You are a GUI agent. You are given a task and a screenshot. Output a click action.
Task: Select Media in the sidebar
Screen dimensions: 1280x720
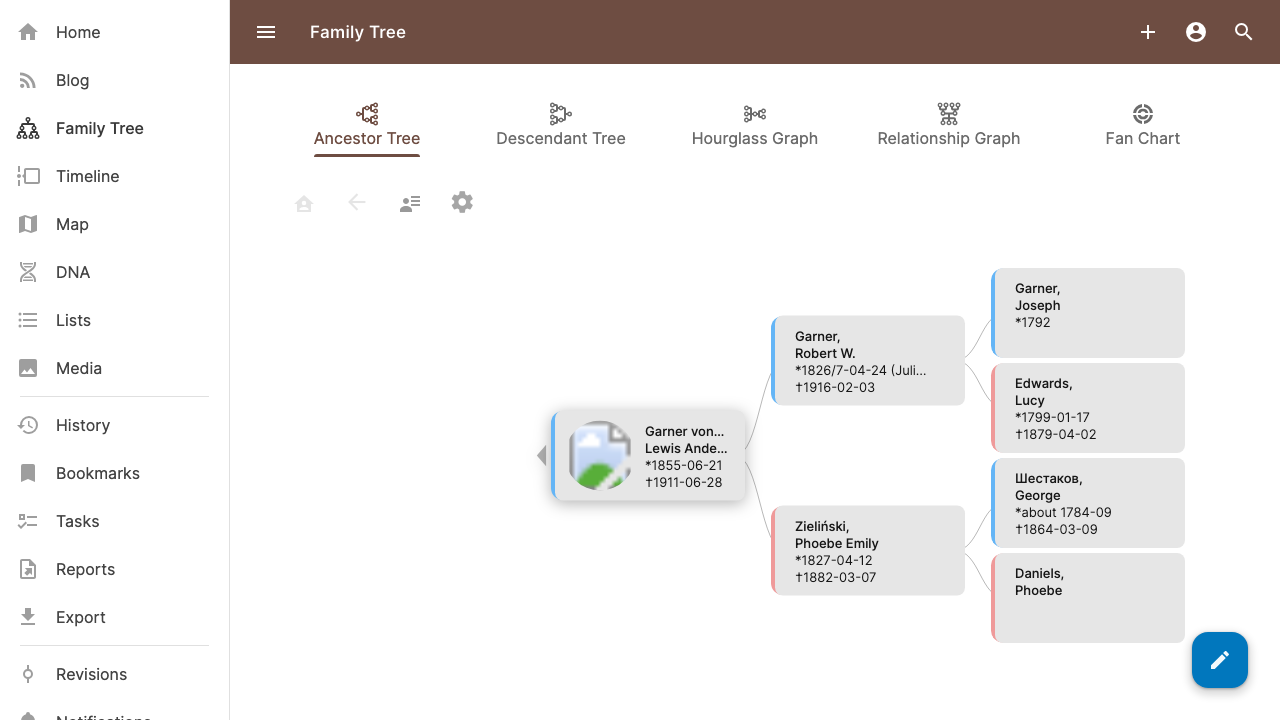click(114, 368)
